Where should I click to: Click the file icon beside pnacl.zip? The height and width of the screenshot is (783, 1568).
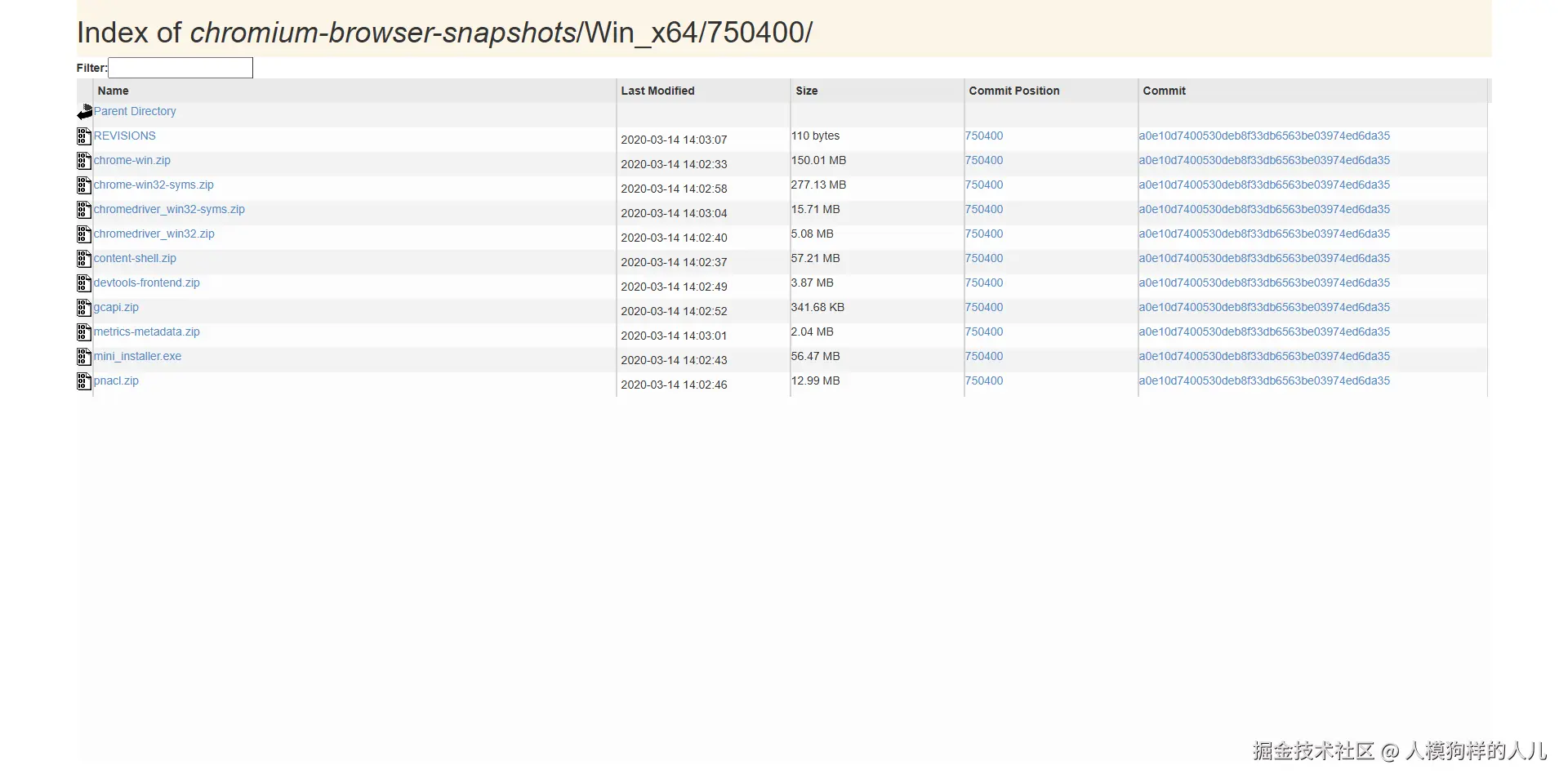83,381
